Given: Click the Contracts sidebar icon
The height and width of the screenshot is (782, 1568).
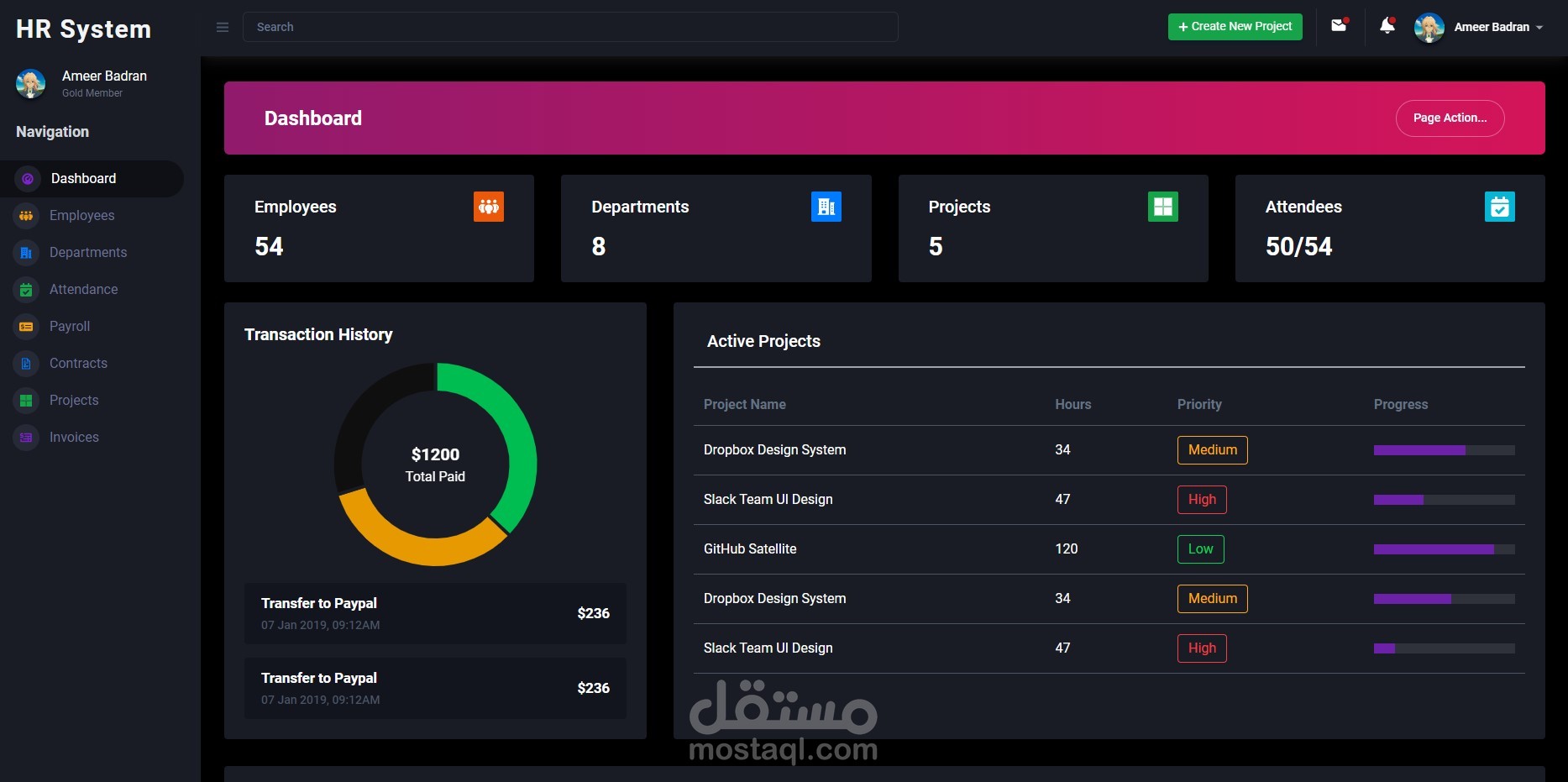Looking at the screenshot, I should (26, 364).
